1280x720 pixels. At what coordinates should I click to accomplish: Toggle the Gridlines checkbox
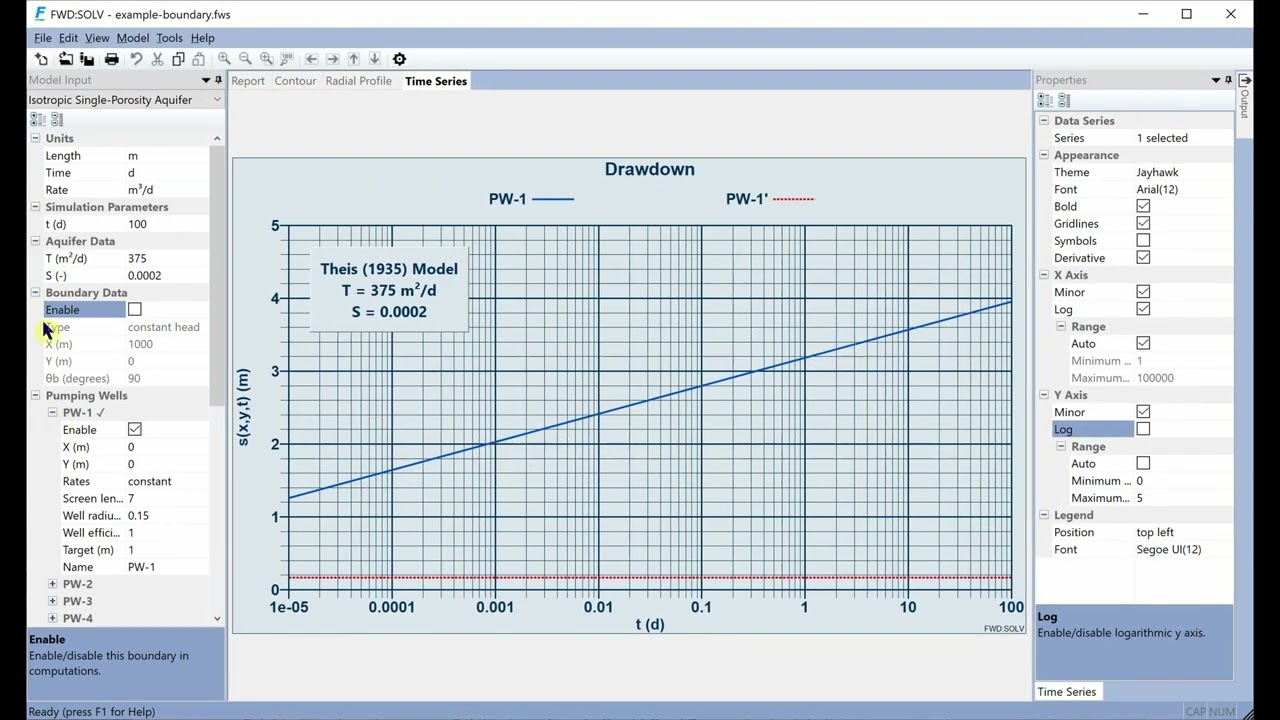[1143, 224]
